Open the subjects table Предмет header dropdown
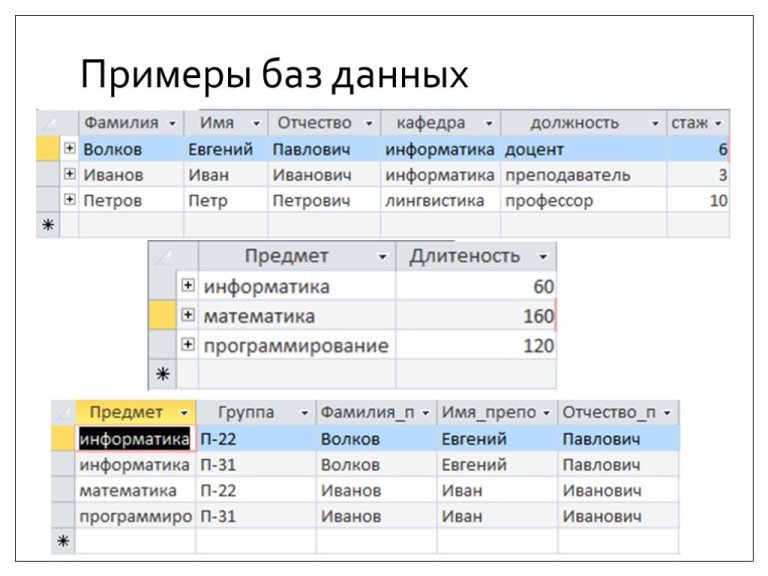768x576 pixels. [383, 257]
